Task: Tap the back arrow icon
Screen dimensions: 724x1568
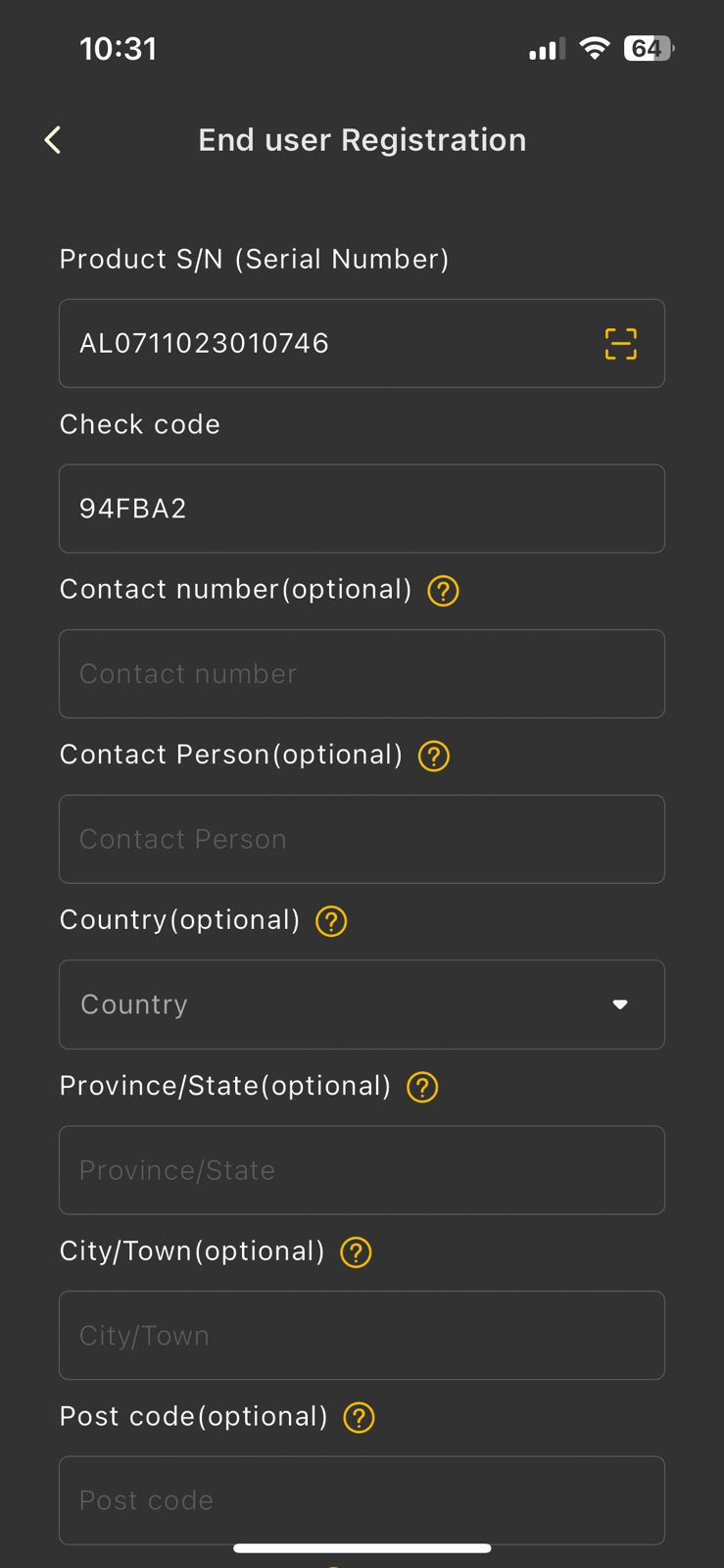Action: 53,140
